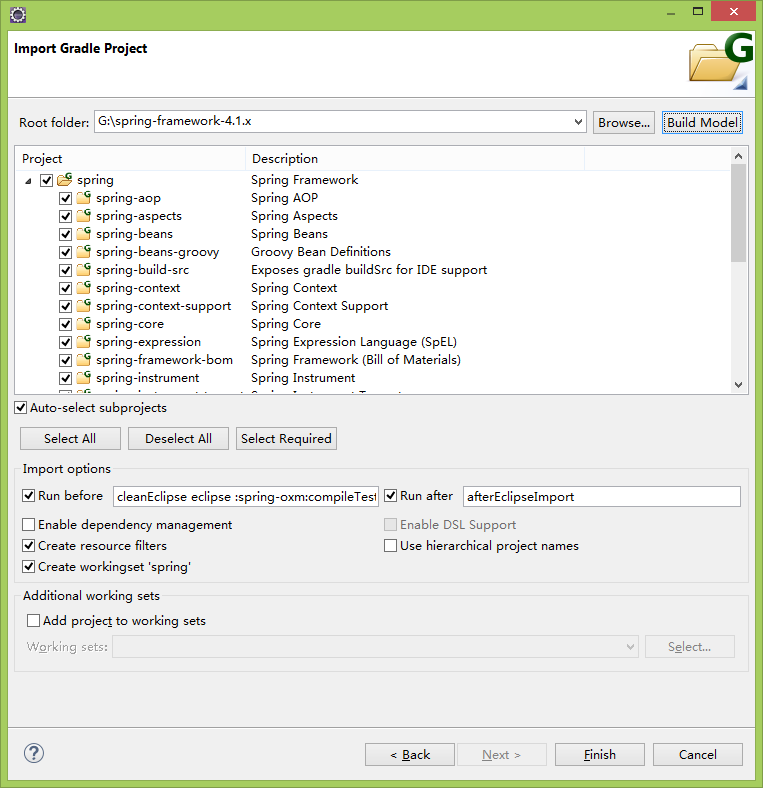
Task: Click the Back button
Action: point(410,755)
